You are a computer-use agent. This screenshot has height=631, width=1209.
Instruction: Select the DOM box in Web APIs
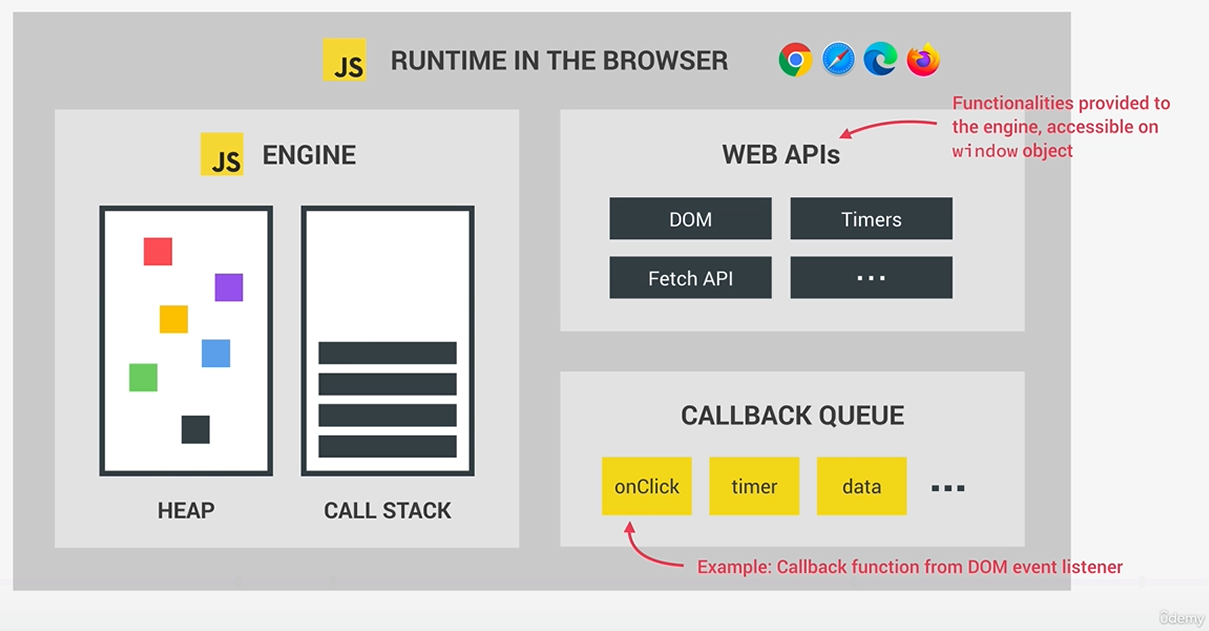coord(690,219)
